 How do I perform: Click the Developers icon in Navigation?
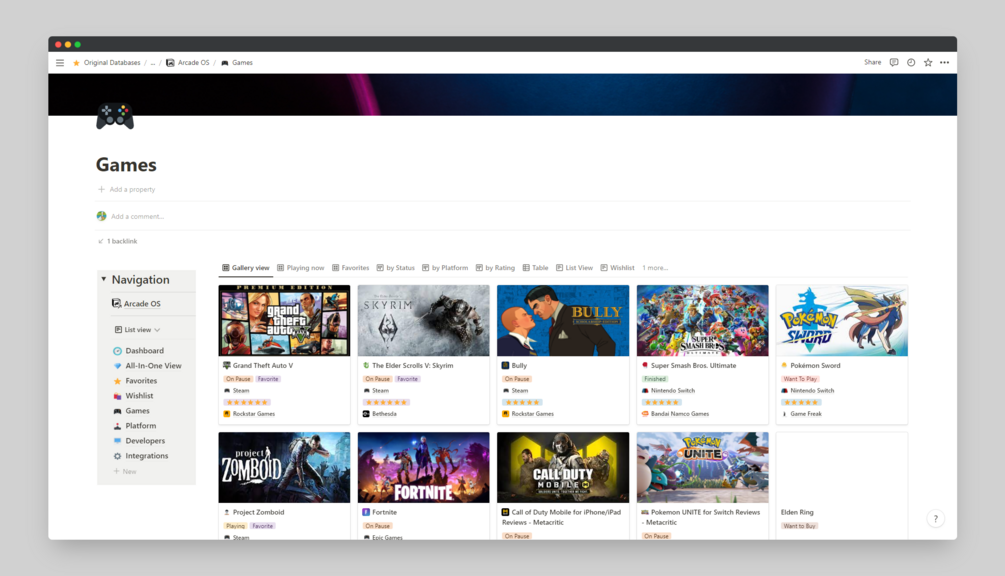[x=117, y=441]
